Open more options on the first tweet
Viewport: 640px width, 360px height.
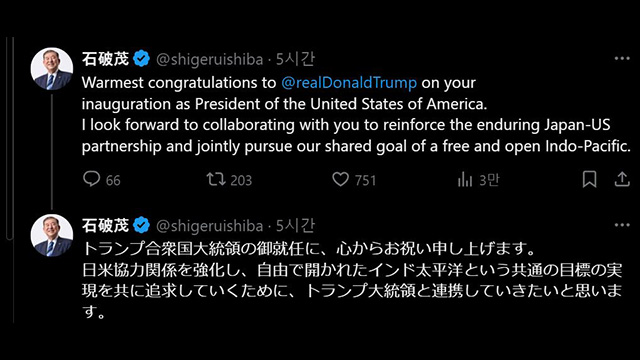pos(622,59)
